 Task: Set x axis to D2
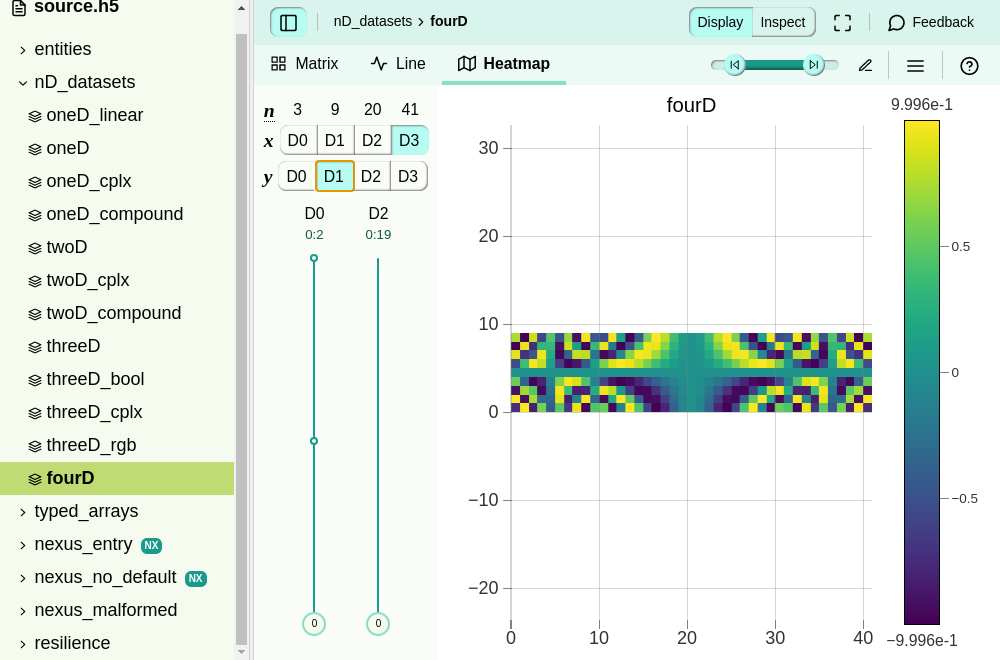(372, 140)
